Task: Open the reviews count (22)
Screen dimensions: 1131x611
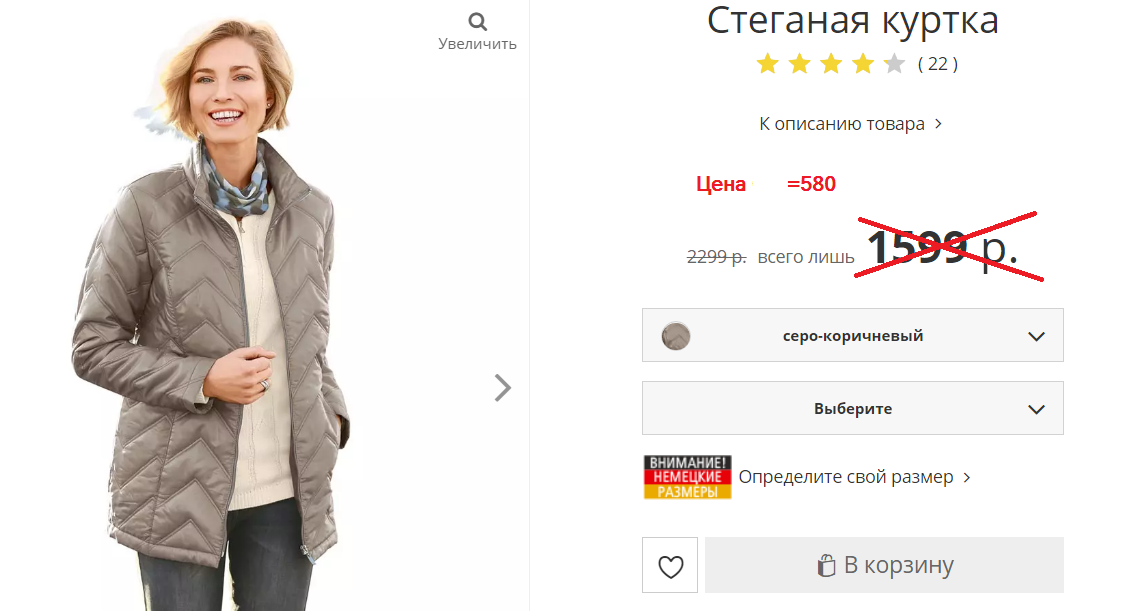Action: tap(938, 64)
